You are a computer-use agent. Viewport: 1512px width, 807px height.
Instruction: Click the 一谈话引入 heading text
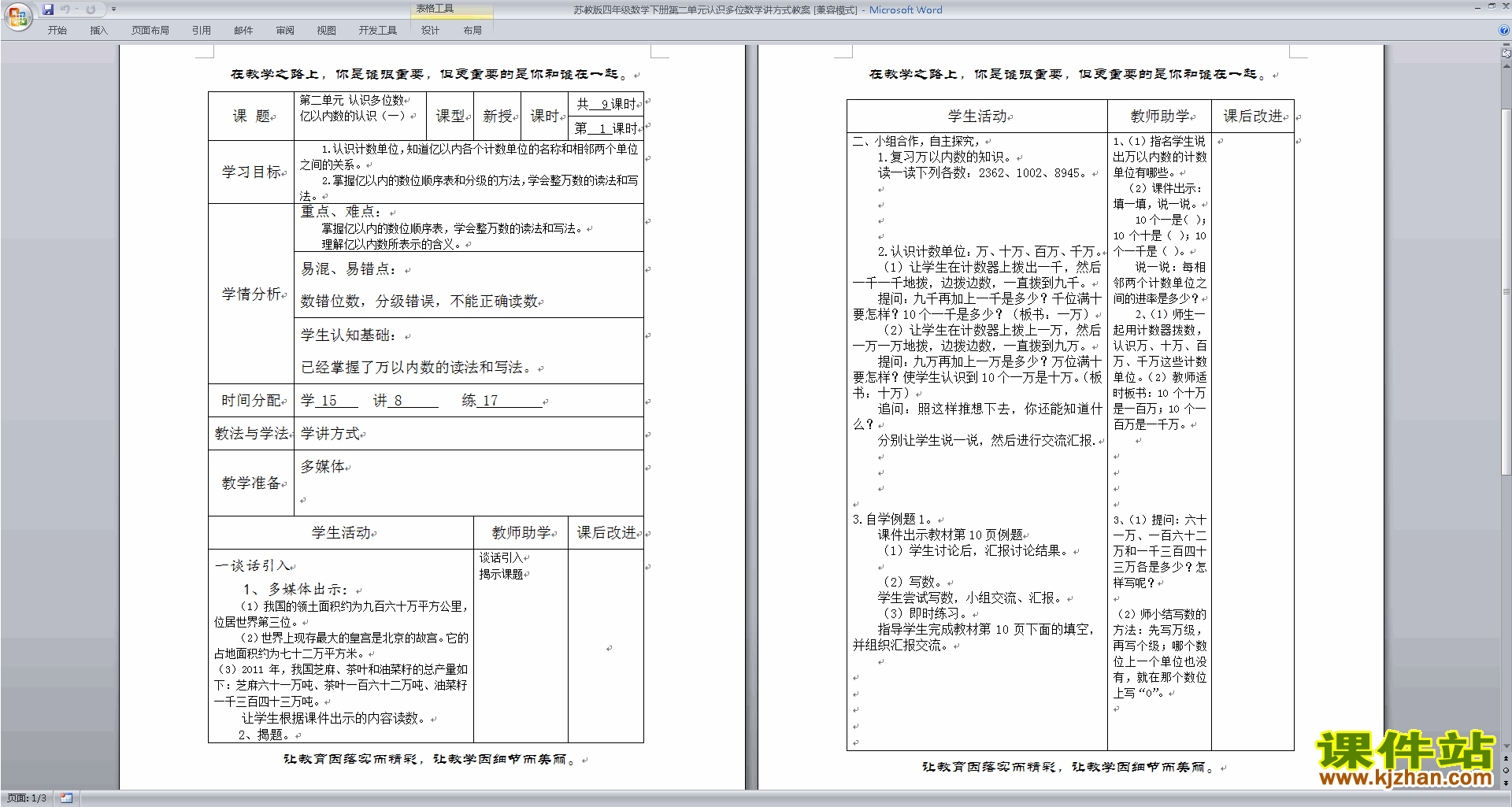(x=252, y=565)
